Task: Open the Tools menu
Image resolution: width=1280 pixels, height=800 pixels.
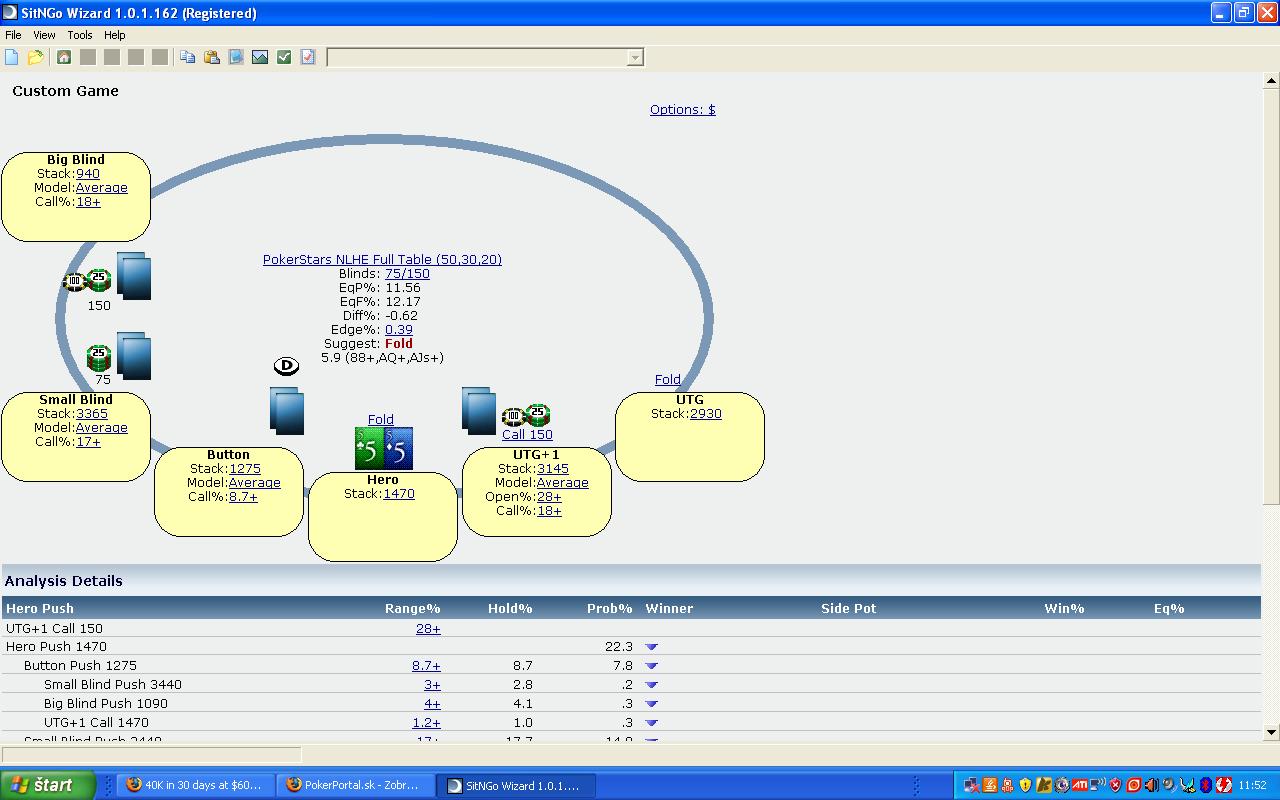Action: 80,35
